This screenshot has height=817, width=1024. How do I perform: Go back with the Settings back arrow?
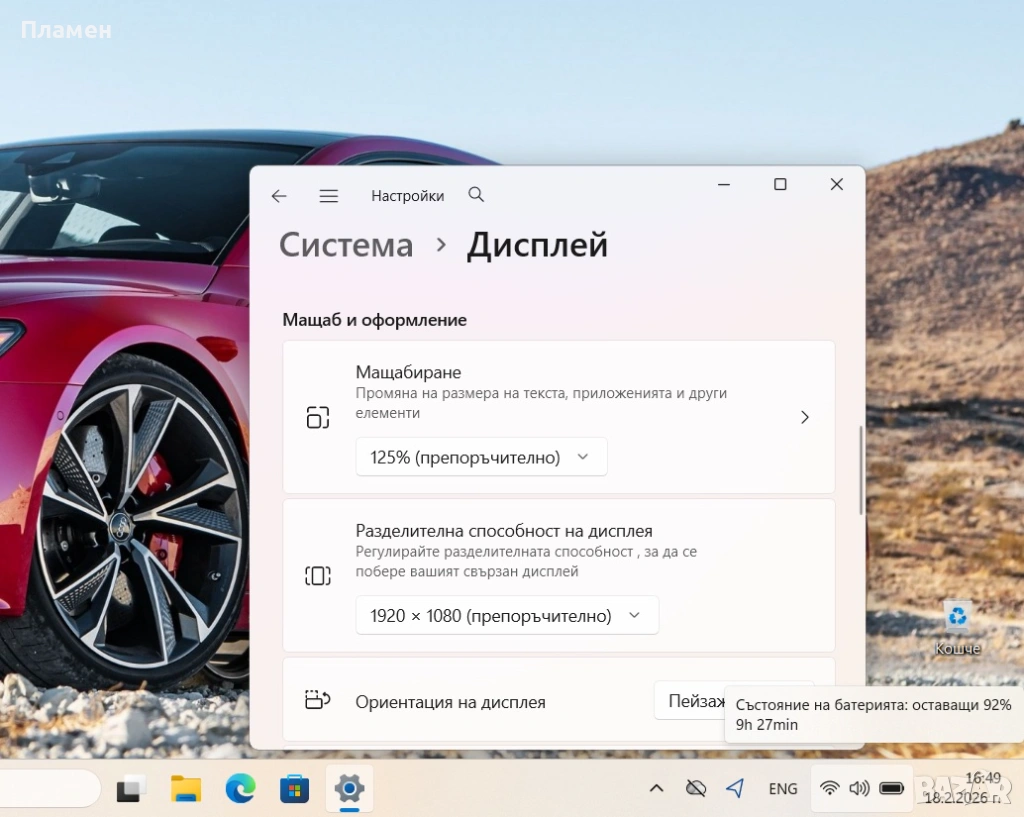tap(279, 196)
